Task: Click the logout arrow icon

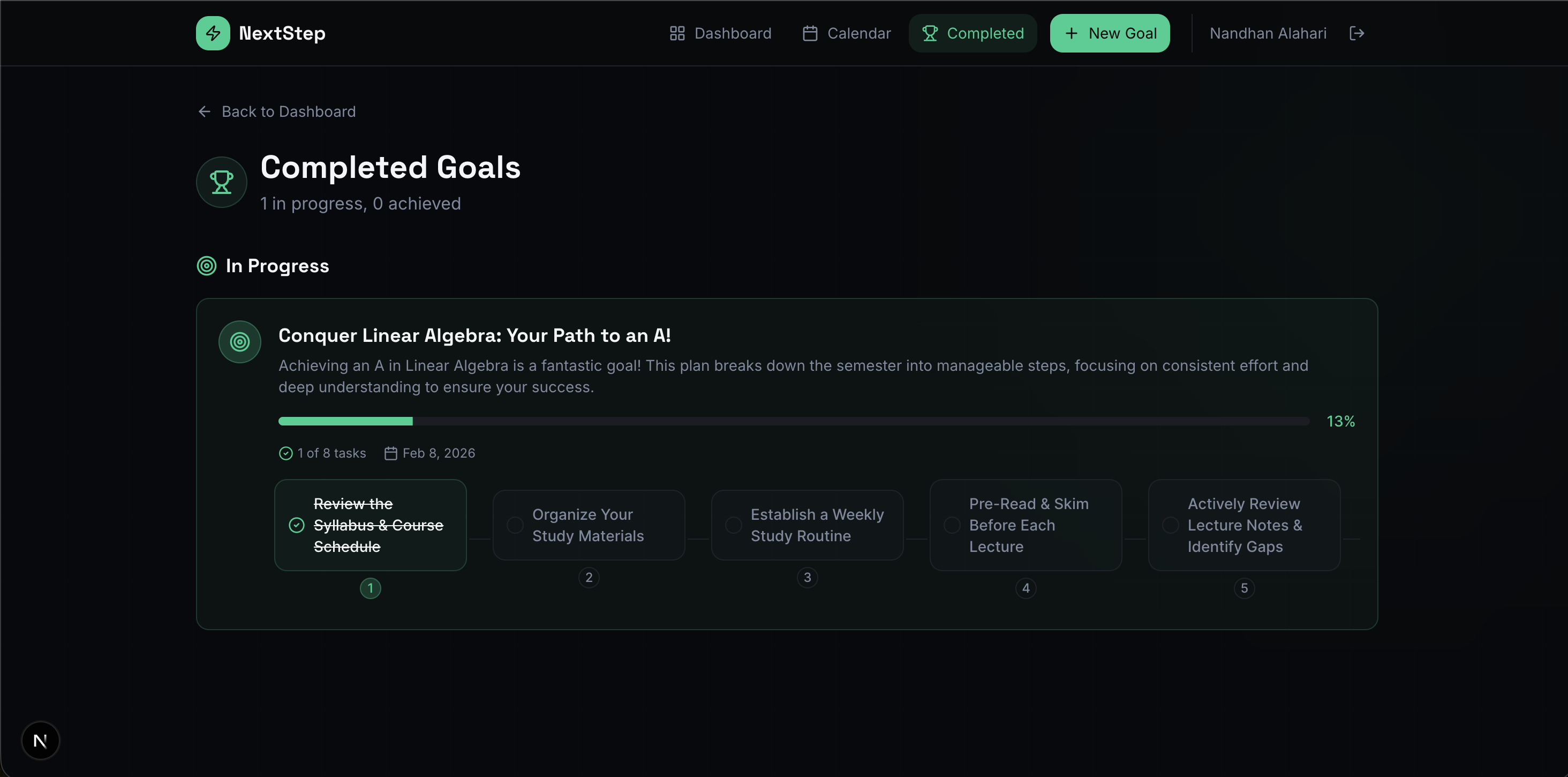Action: tap(1356, 33)
